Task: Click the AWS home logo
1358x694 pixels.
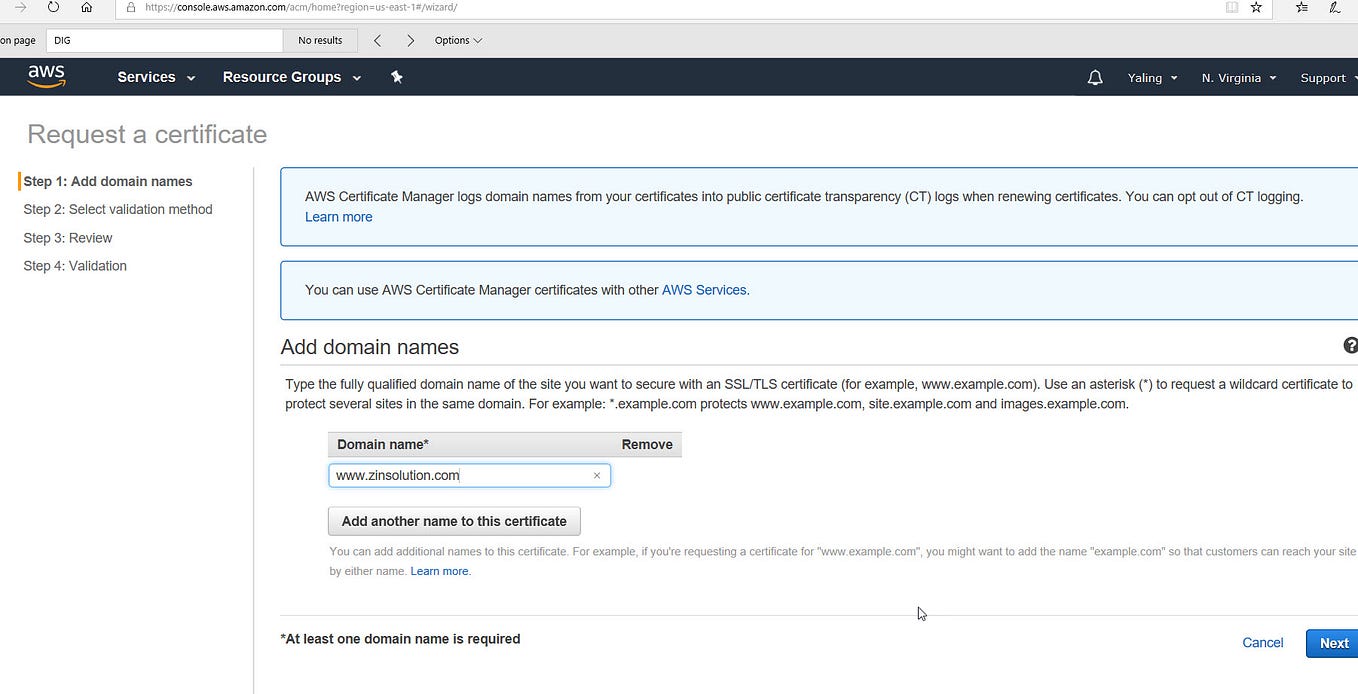Action: pyautogui.click(x=46, y=76)
